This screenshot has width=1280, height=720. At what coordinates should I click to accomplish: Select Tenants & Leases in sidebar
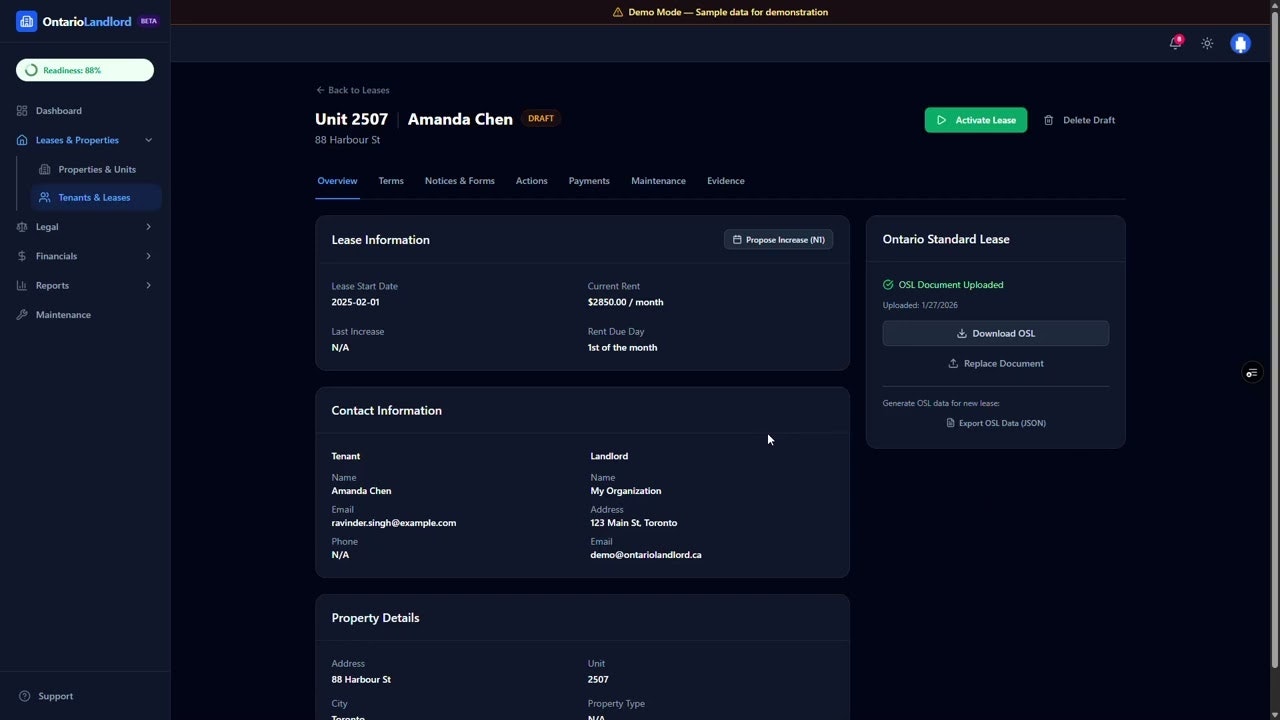click(96, 197)
